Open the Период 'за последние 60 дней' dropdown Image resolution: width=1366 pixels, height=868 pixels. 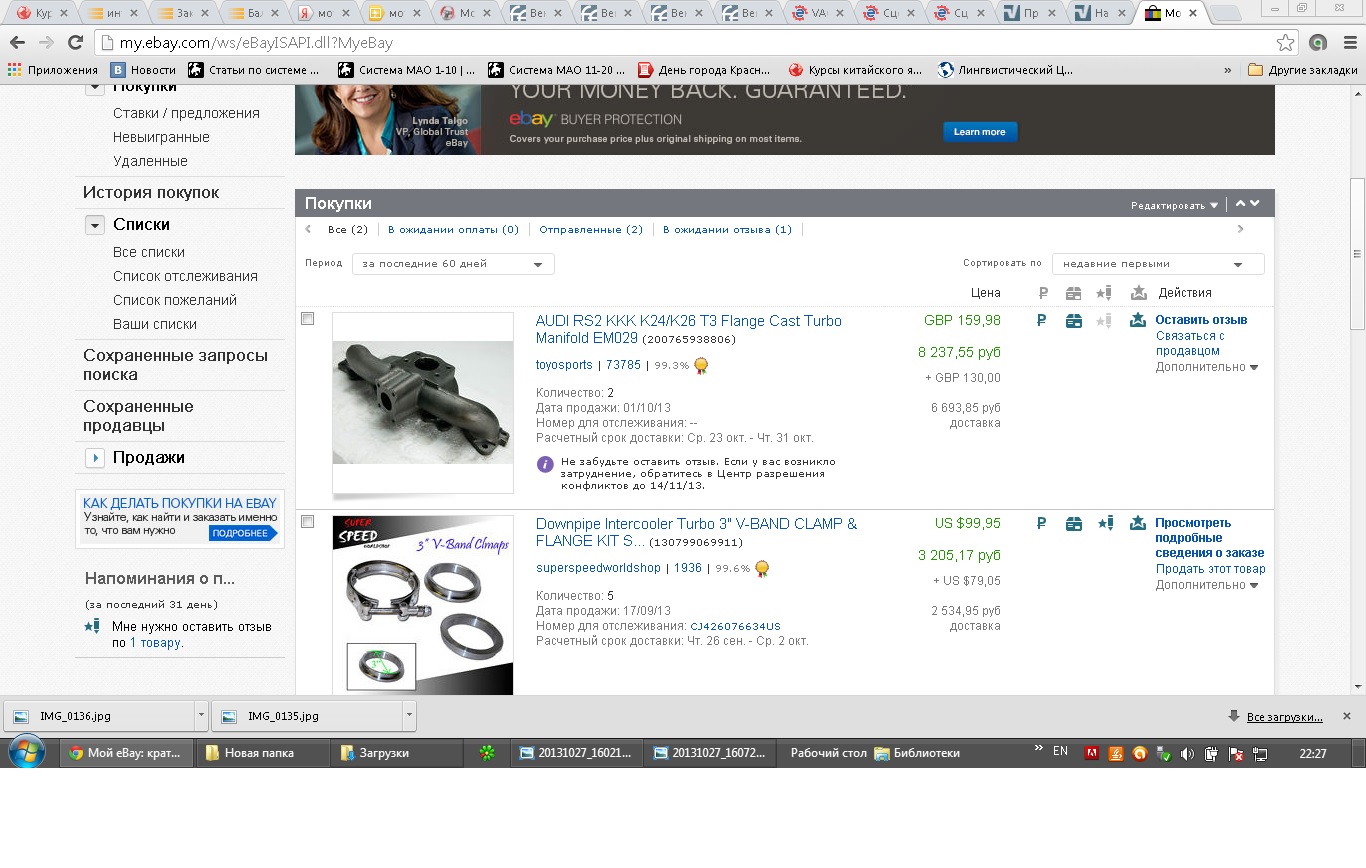[453, 264]
